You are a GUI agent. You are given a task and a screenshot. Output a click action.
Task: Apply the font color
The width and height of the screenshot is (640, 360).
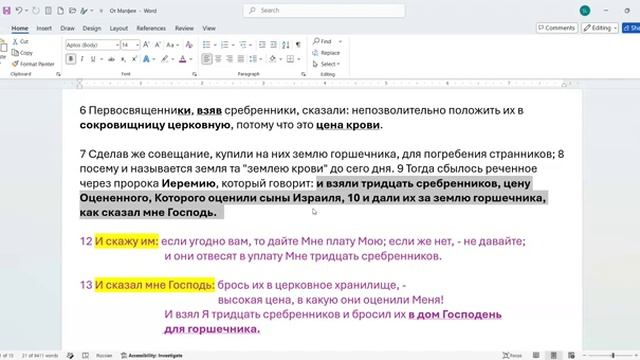[x=182, y=59]
